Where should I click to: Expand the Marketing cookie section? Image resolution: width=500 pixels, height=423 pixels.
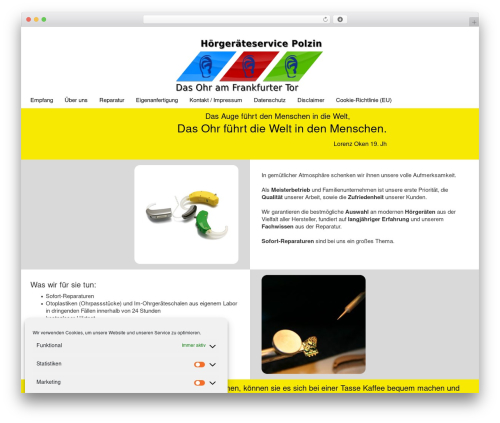[212, 383]
